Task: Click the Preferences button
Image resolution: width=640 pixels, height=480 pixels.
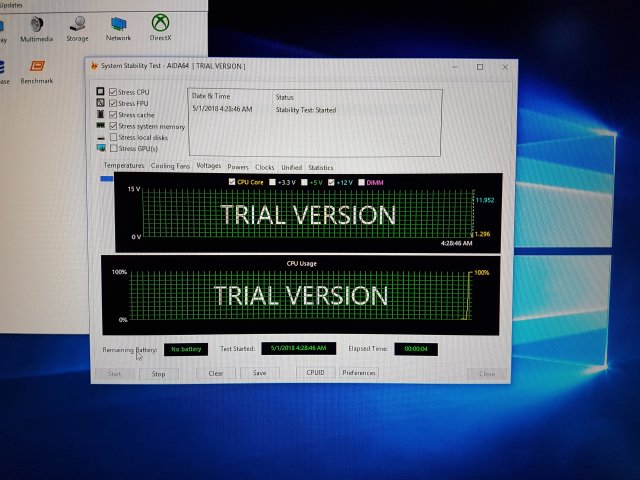Action: pyautogui.click(x=359, y=373)
